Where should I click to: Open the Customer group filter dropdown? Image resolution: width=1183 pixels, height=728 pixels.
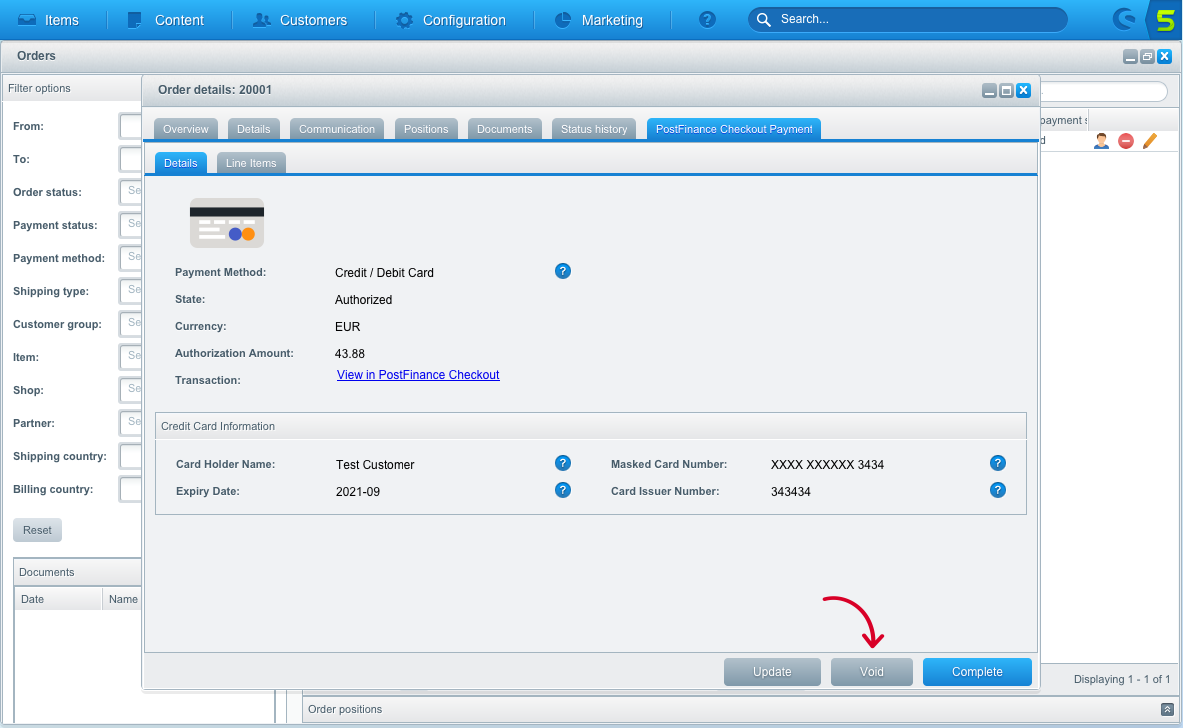131,324
